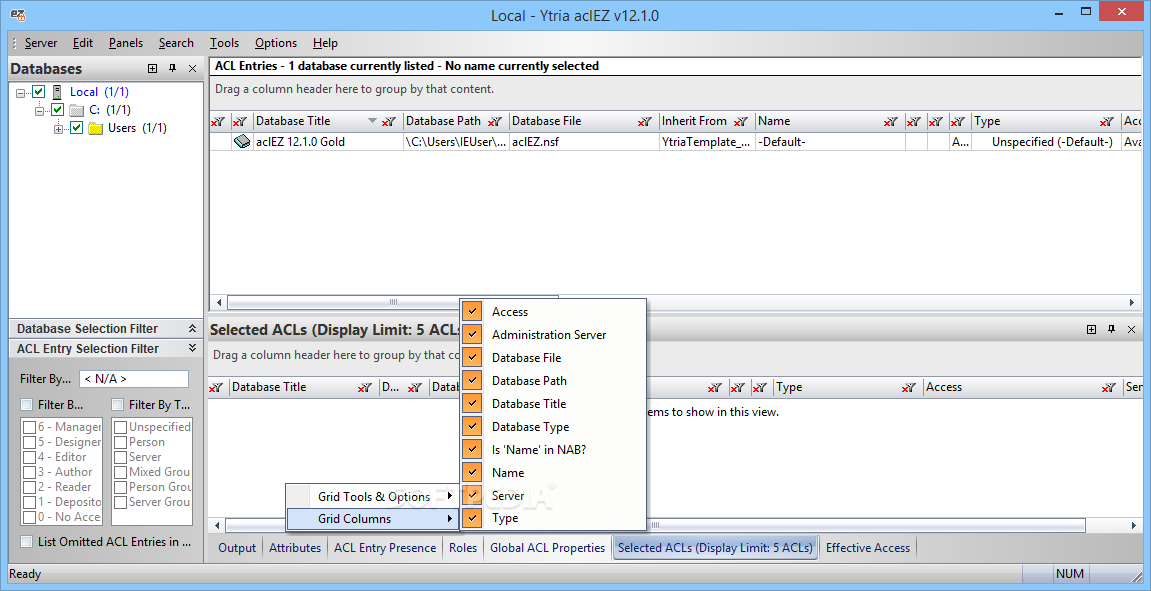Click the sort arrow on Database Title header
This screenshot has height=591, width=1151.
click(372, 121)
